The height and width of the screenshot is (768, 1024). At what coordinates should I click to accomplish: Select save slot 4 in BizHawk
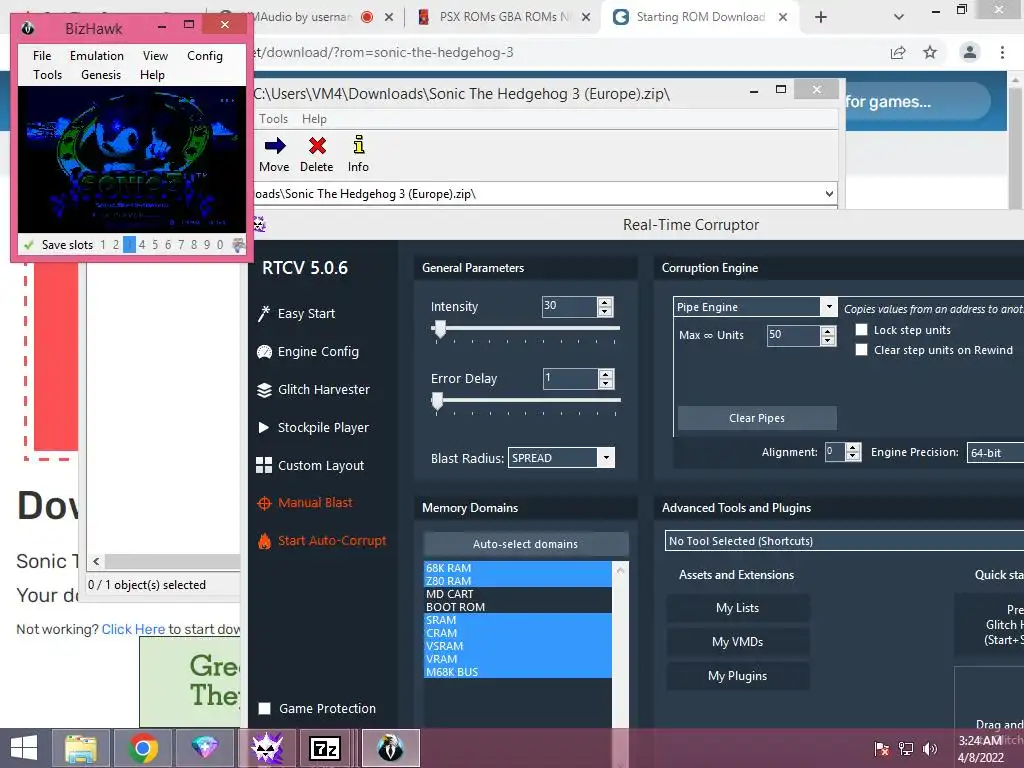point(142,245)
